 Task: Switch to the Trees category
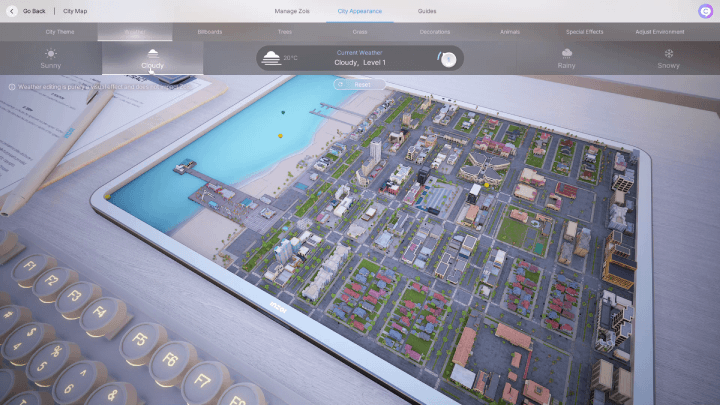pos(285,32)
